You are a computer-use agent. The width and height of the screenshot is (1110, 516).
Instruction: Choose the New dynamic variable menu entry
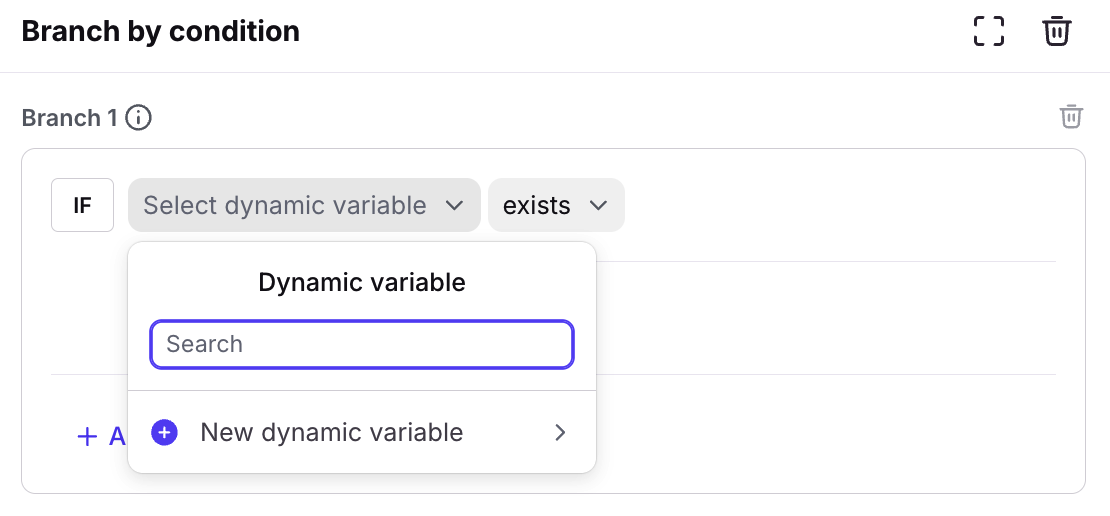tap(332, 432)
